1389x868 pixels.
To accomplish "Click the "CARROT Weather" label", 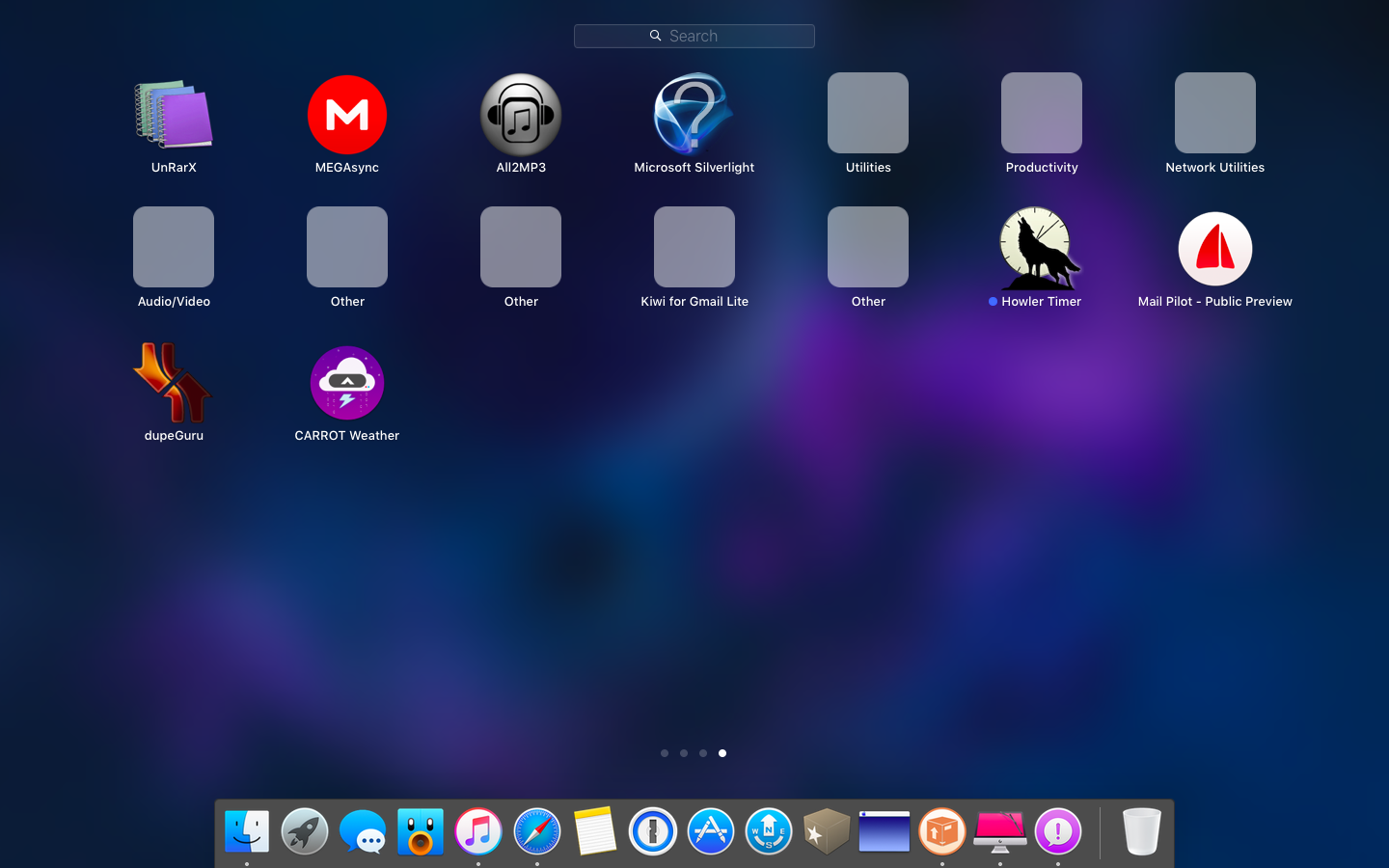I will 347,436.
